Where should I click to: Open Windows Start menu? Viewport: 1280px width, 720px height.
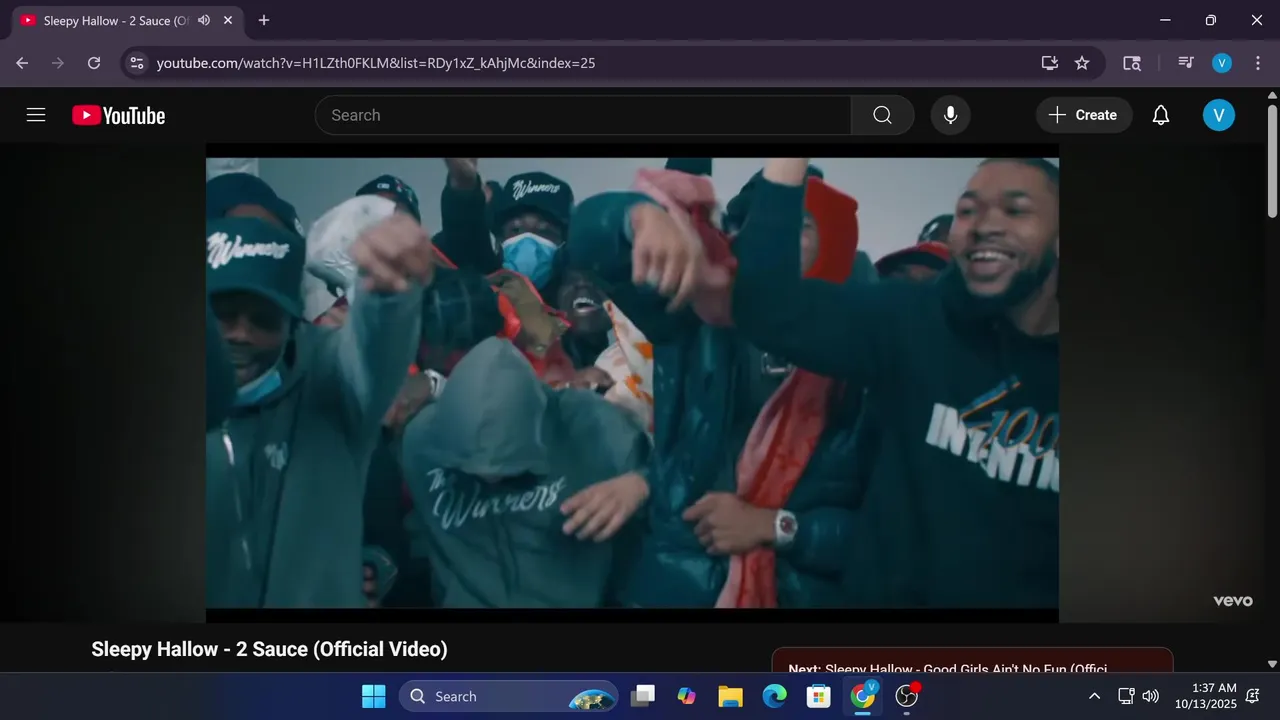coord(373,696)
